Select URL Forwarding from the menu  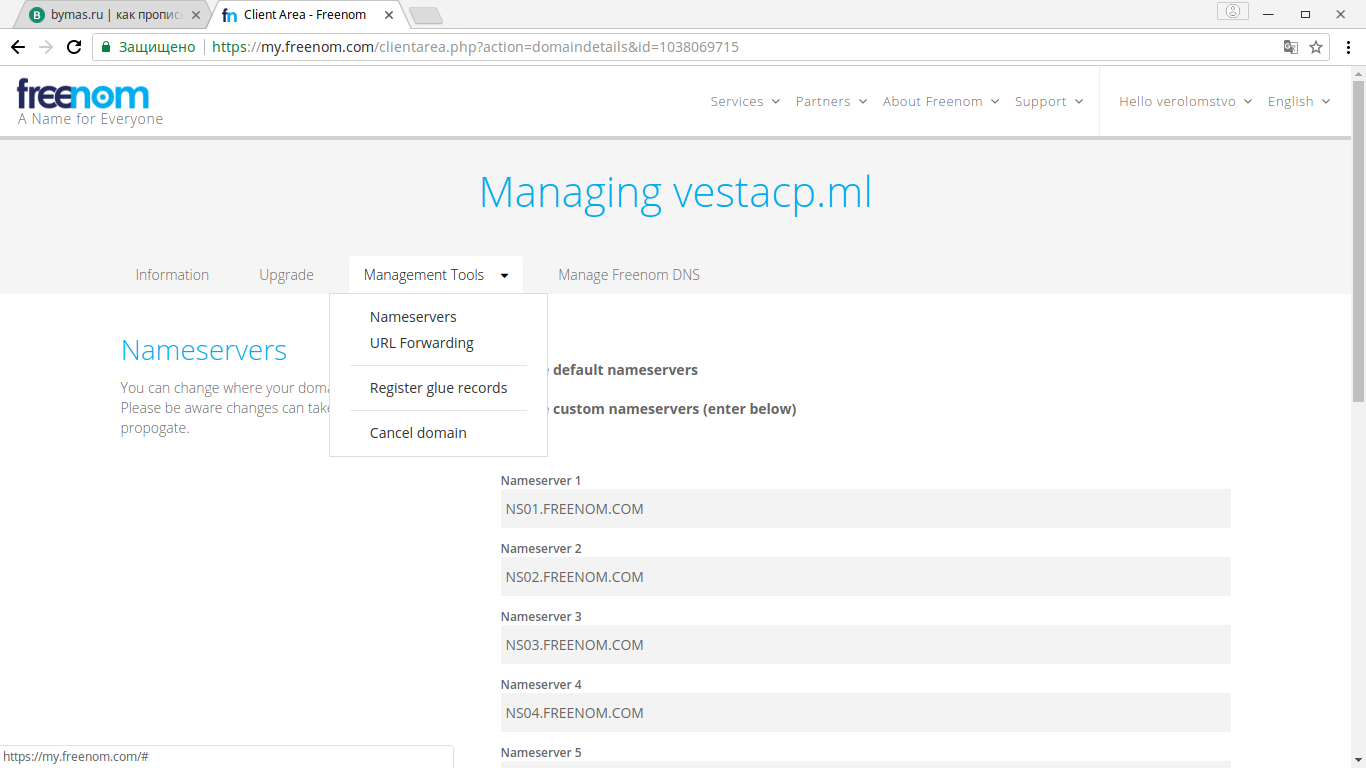pos(421,343)
